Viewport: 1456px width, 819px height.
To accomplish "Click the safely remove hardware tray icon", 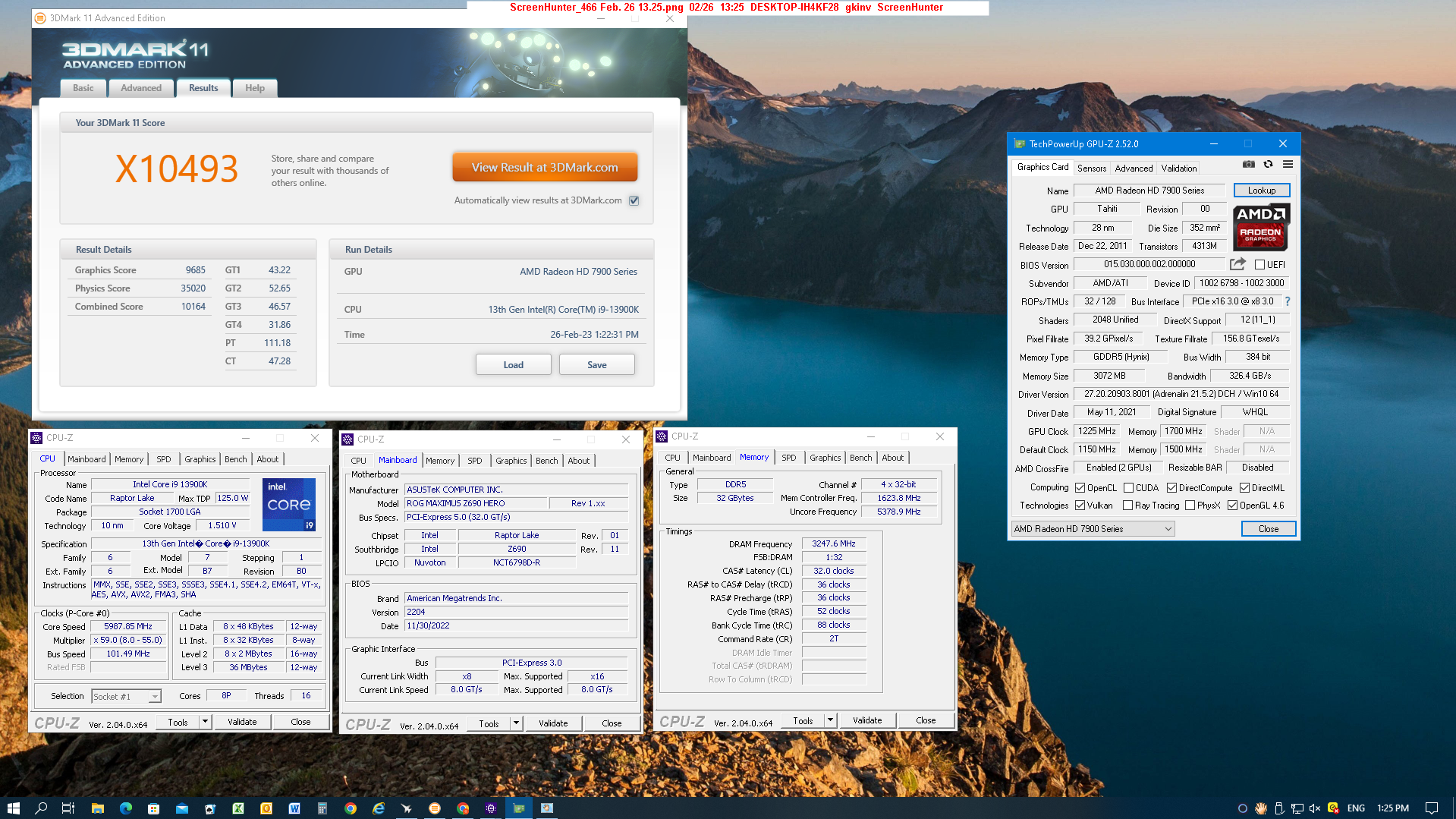I will pyautogui.click(x=1279, y=808).
